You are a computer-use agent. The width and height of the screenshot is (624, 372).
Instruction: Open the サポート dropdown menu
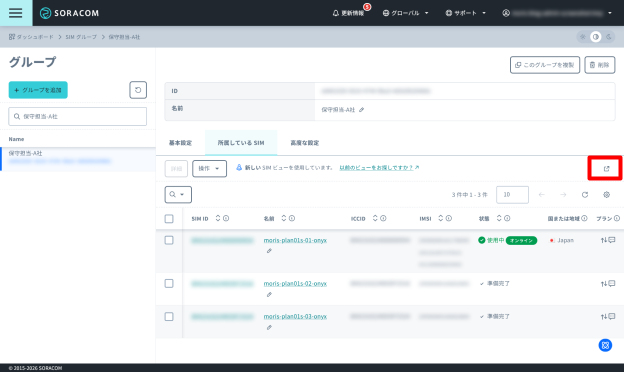pos(466,13)
